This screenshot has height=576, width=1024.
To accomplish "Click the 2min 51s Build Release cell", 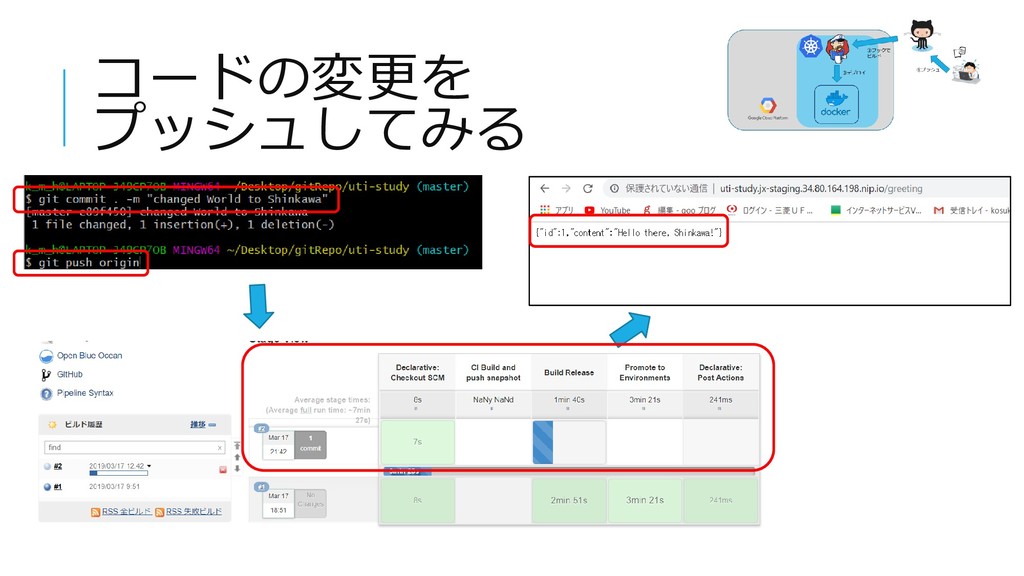I will click(569, 500).
